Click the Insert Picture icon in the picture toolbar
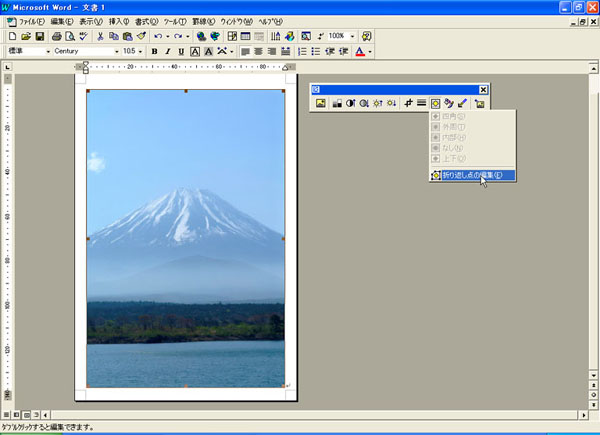Viewport: 600px width, 435px height. (321, 103)
